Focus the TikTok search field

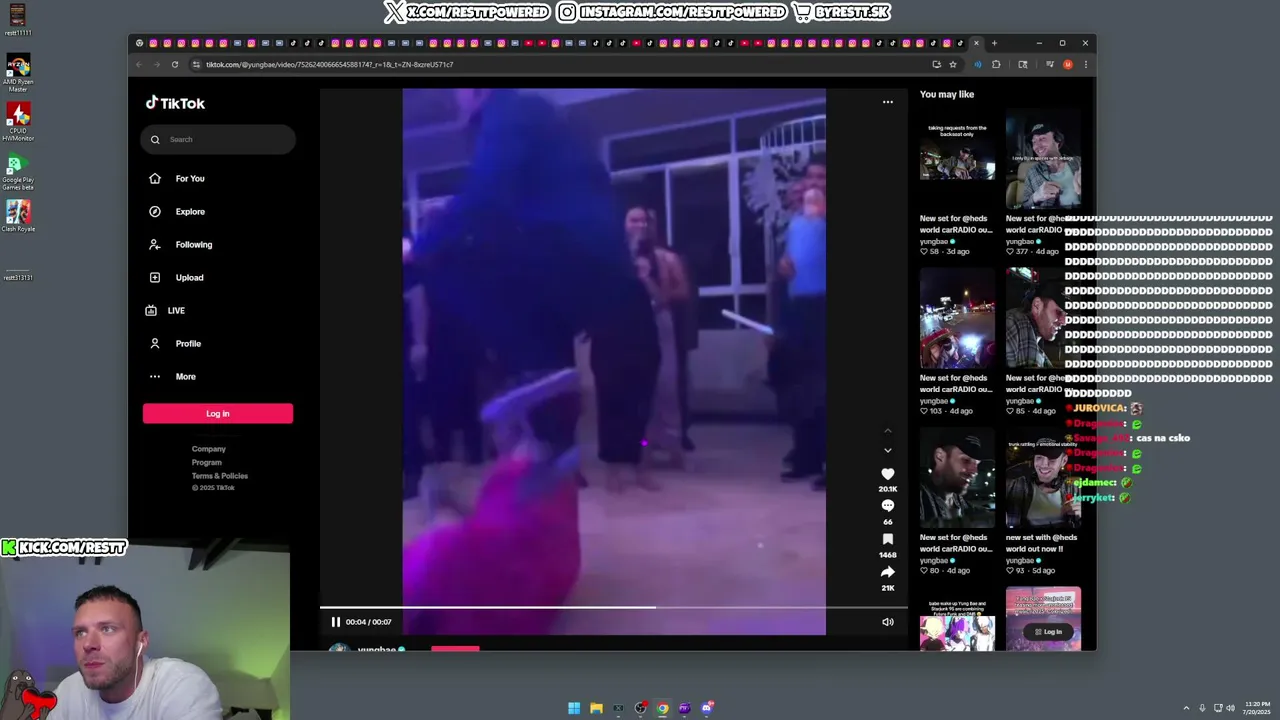[x=218, y=139]
